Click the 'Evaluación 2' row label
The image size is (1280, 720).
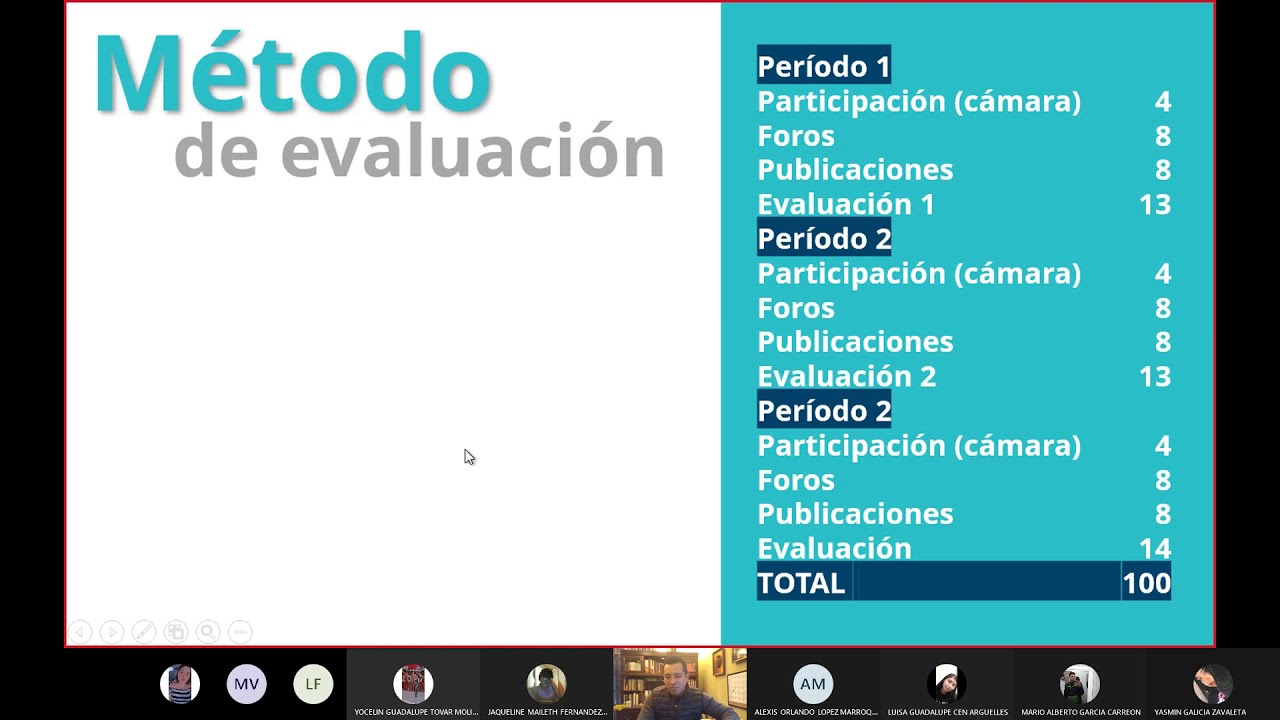pyautogui.click(x=847, y=376)
